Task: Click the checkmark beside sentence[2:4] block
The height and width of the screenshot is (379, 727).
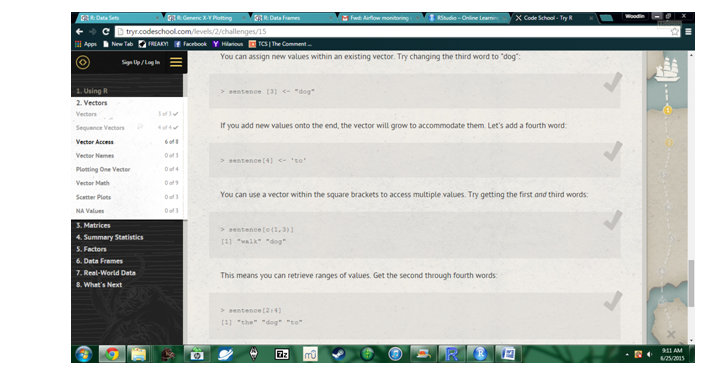Action: [612, 301]
